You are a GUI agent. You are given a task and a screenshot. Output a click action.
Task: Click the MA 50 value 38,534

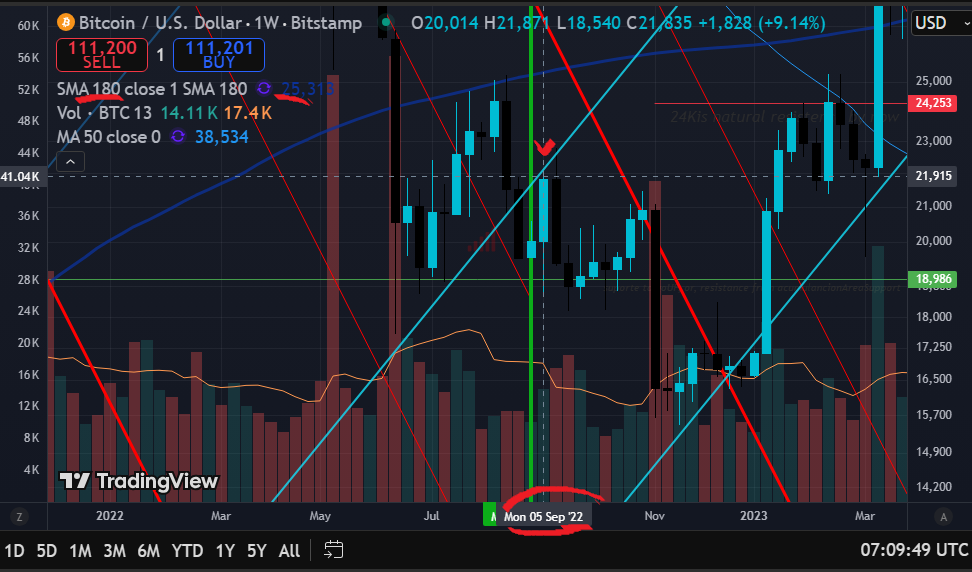(x=222, y=136)
